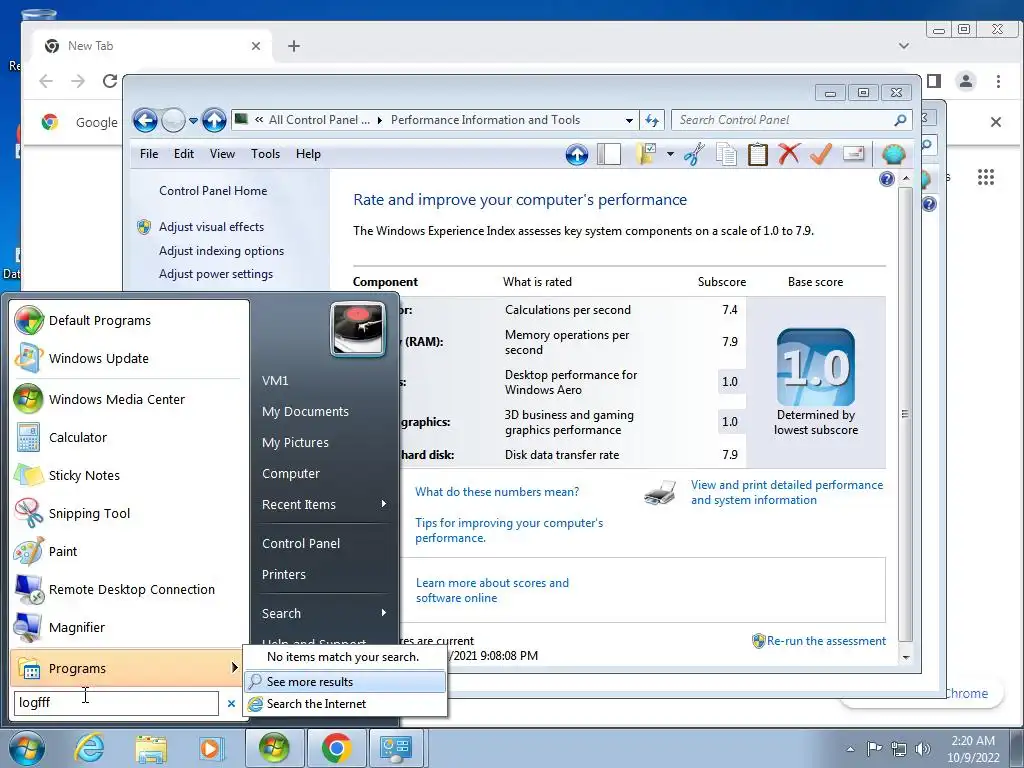The width and height of the screenshot is (1024, 768).
Task: Open Paint from Start menu
Action: click(129, 552)
